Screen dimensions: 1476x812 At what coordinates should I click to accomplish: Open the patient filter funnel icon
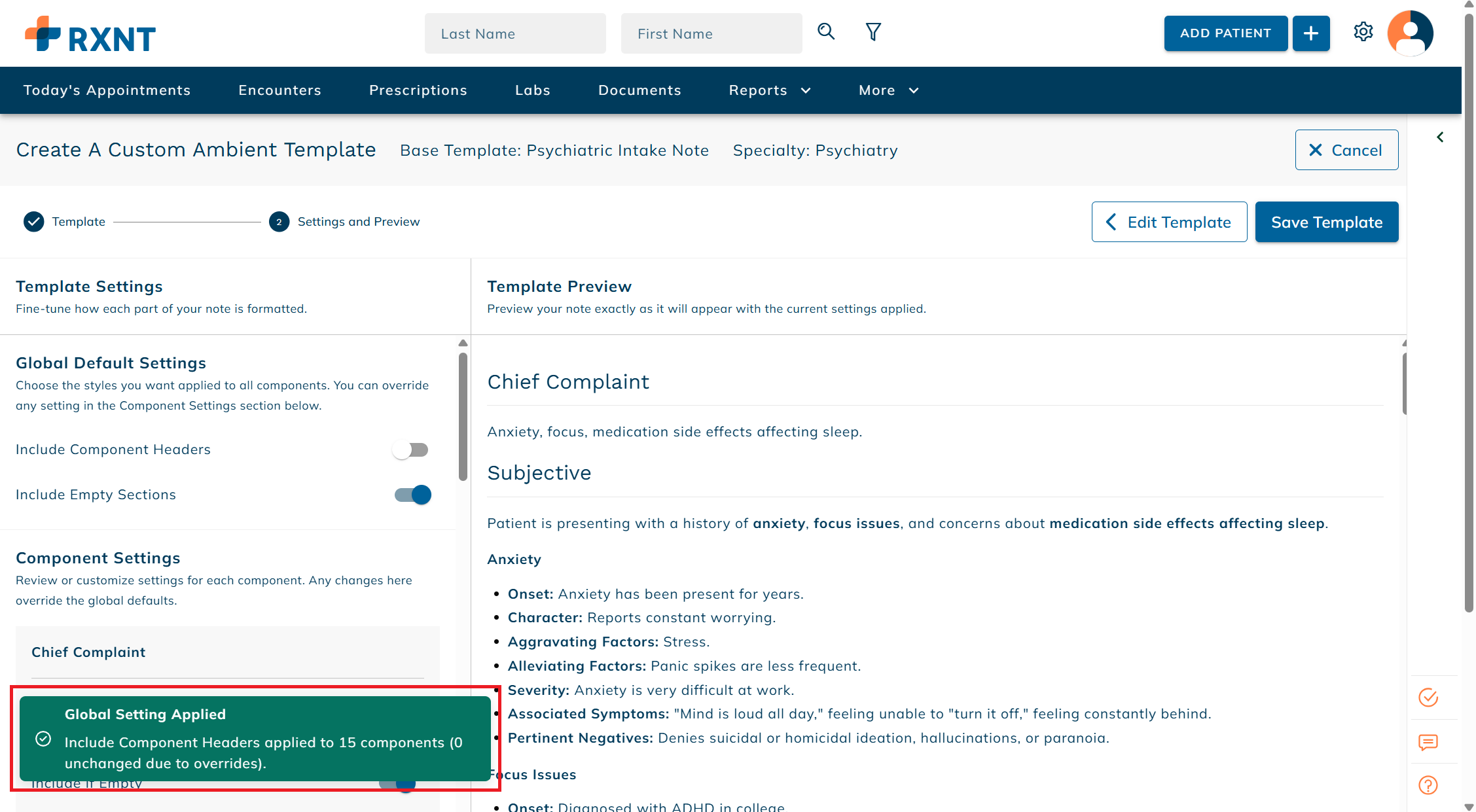coord(873,32)
